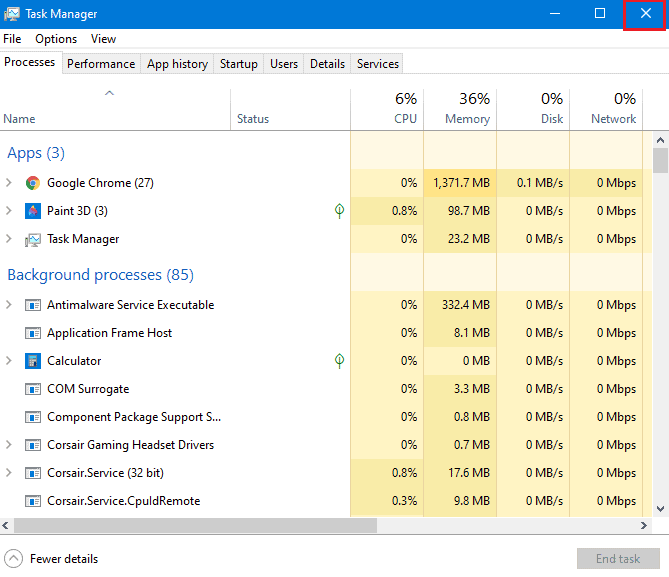This screenshot has height=577, width=669.
Task: Select the Application Frame Host row text
Action: 109,333
